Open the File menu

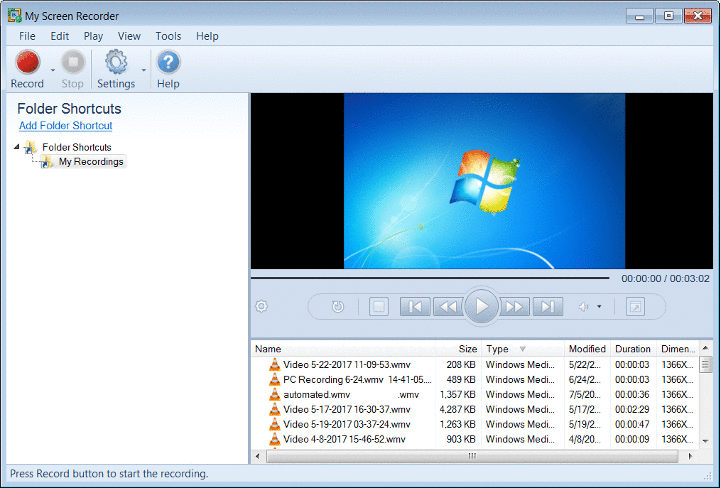point(27,36)
